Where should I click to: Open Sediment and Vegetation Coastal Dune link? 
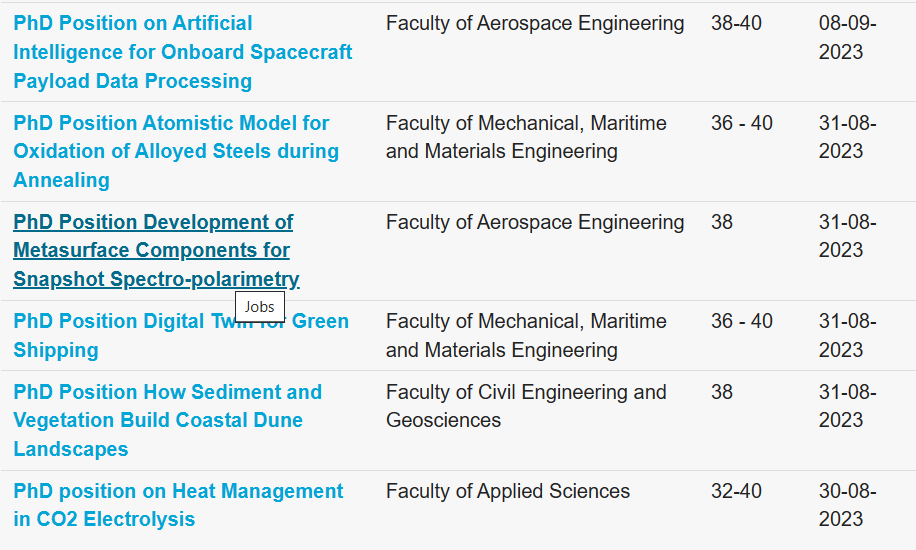167,420
